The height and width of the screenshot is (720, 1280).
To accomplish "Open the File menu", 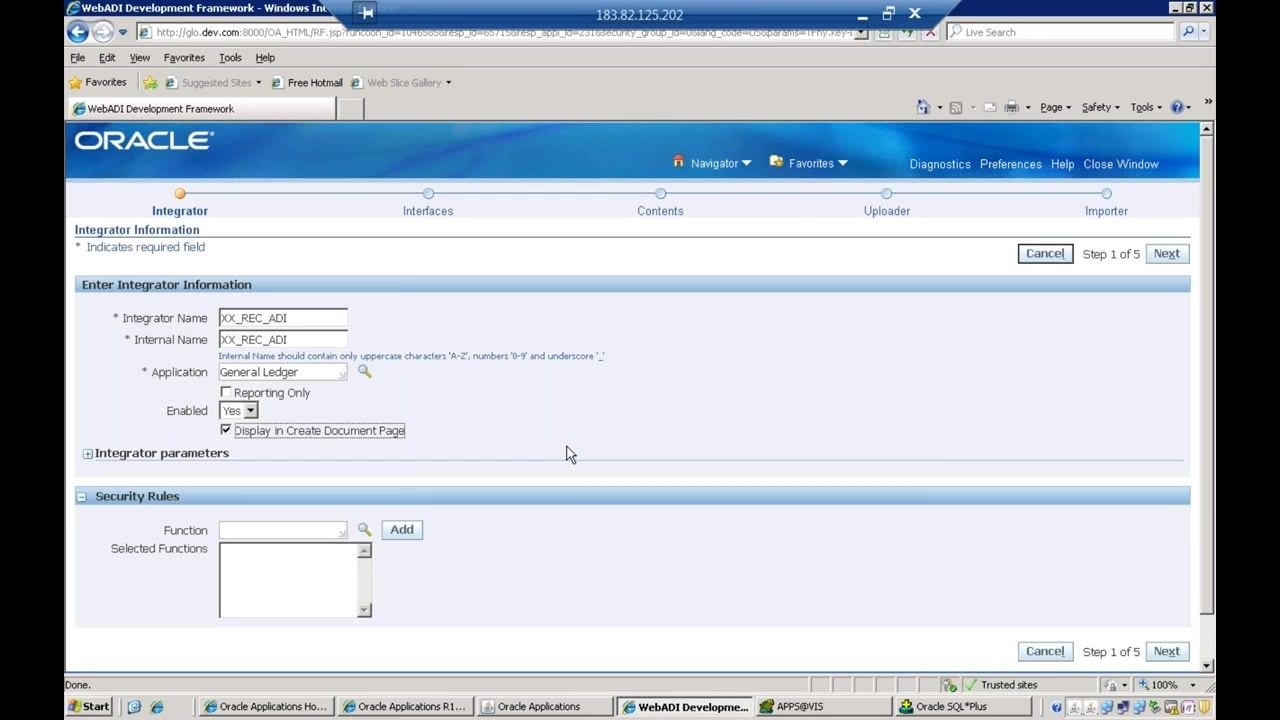I will coord(77,58).
